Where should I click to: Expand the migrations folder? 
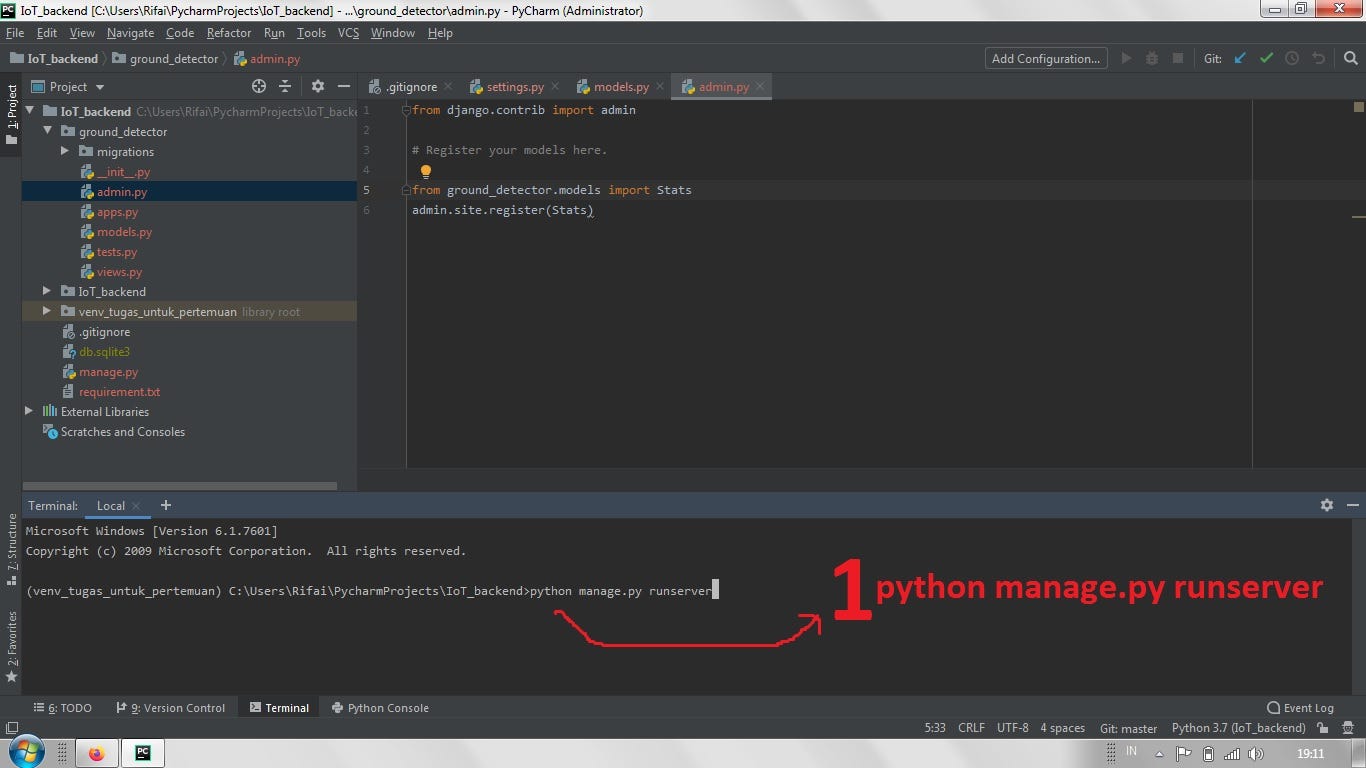(x=65, y=151)
